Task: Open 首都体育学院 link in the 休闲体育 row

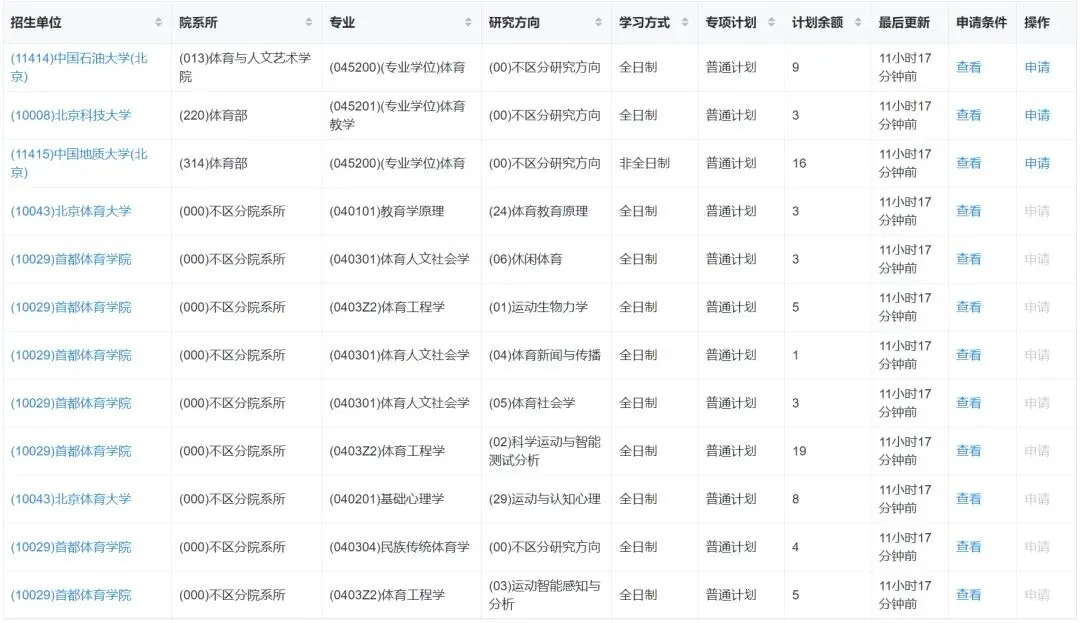Action: (71, 260)
